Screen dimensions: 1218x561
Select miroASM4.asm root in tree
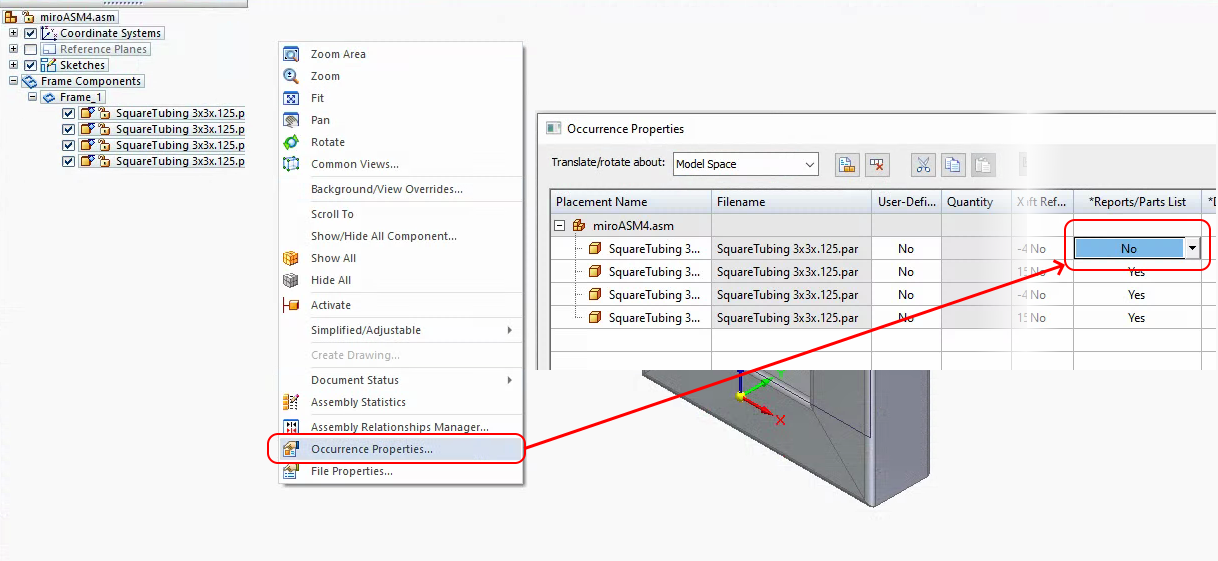click(78, 17)
